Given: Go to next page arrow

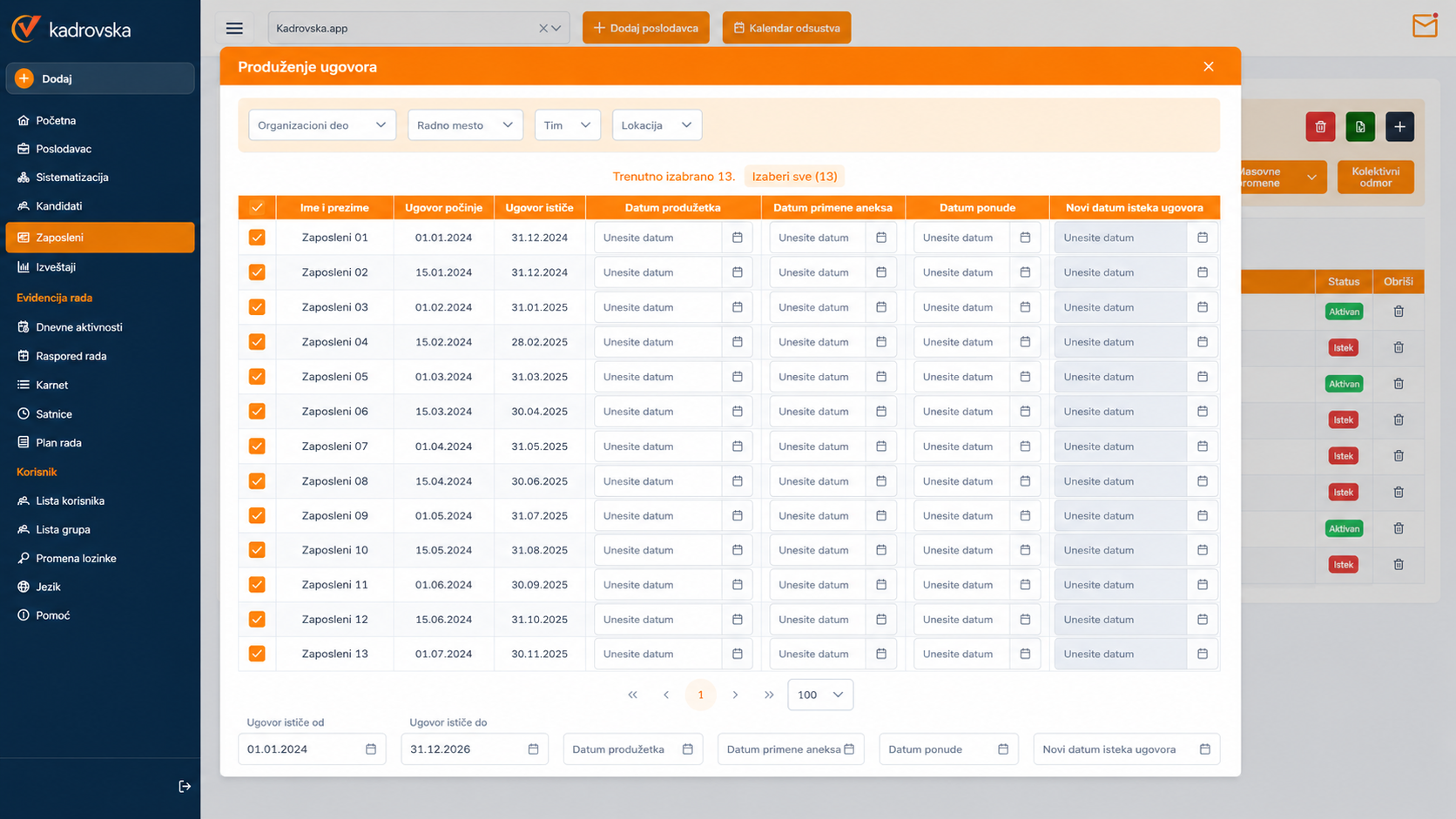Looking at the screenshot, I should 735,695.
